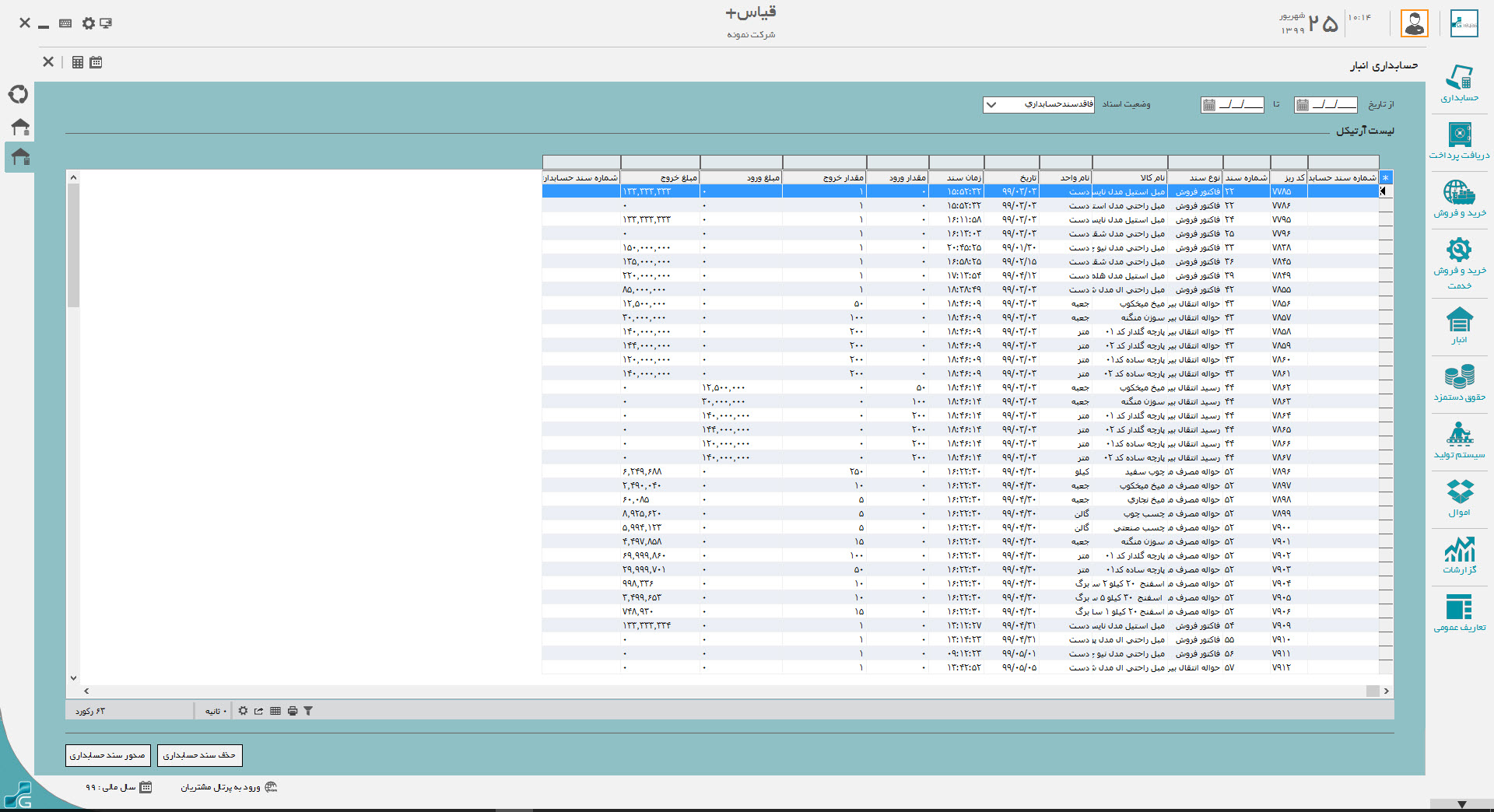The width and height of the screenshot is (1494, 812).
Task: Click حذف سند حسابداری button
Action: [x=200, y=755]
